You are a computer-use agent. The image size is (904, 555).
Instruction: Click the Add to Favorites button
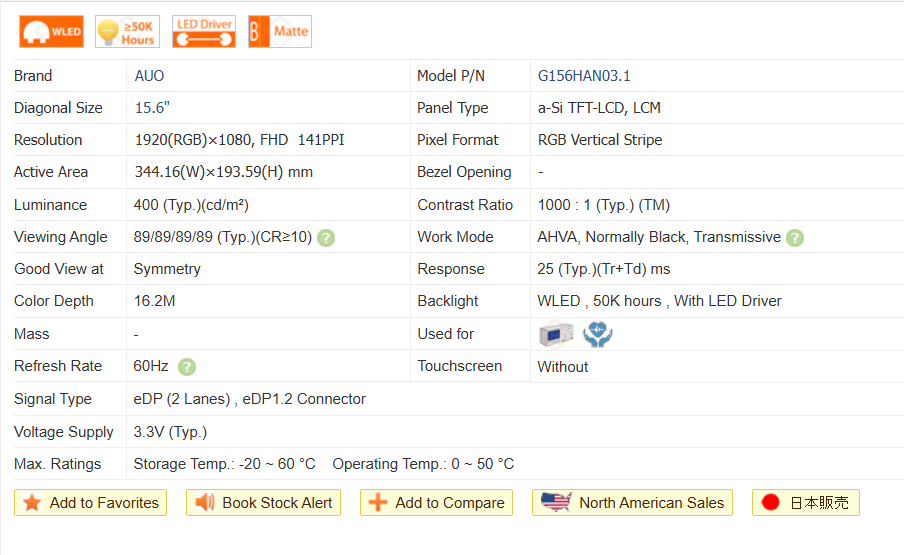coord(91,503)
